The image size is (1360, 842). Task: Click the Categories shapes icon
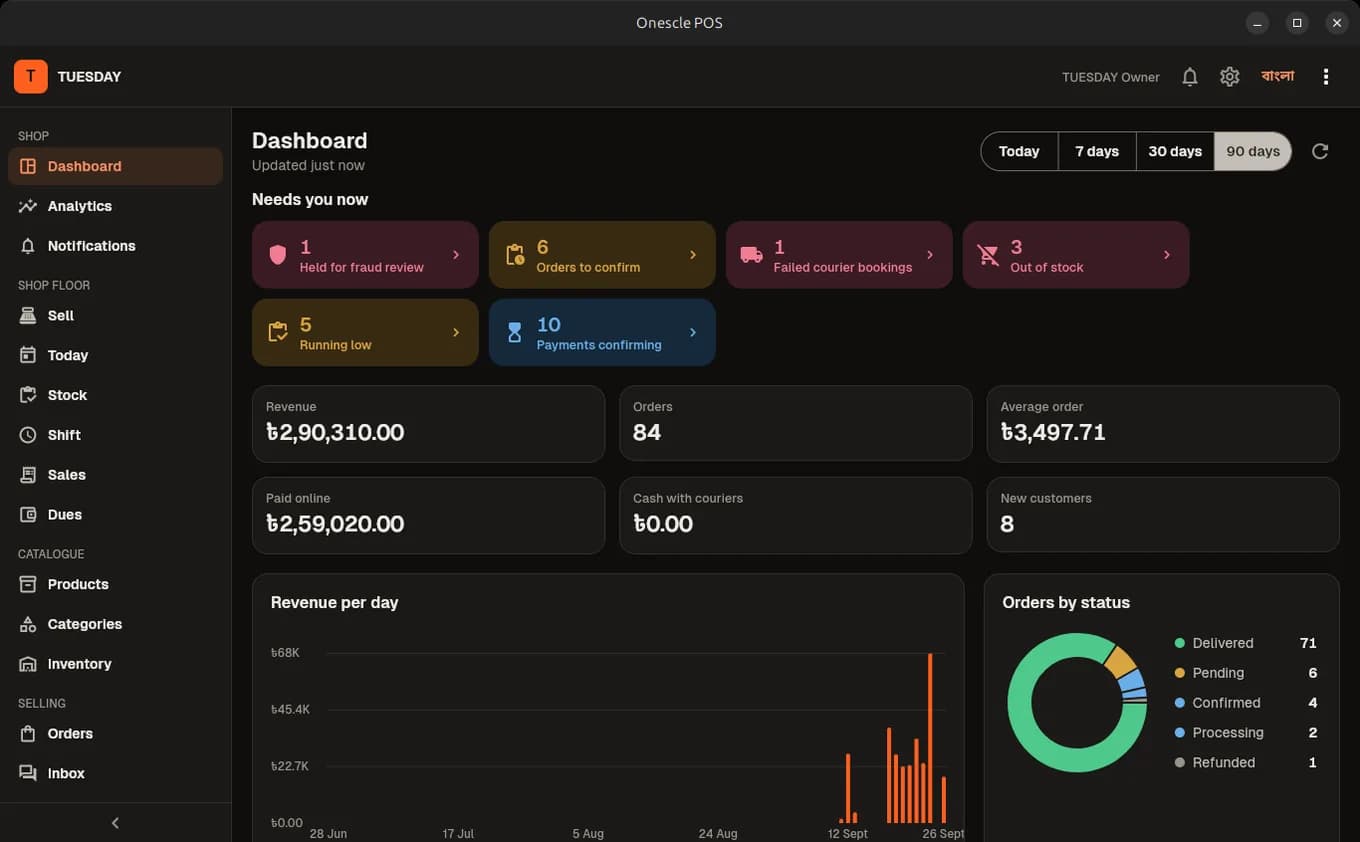[x=28, y=624]
